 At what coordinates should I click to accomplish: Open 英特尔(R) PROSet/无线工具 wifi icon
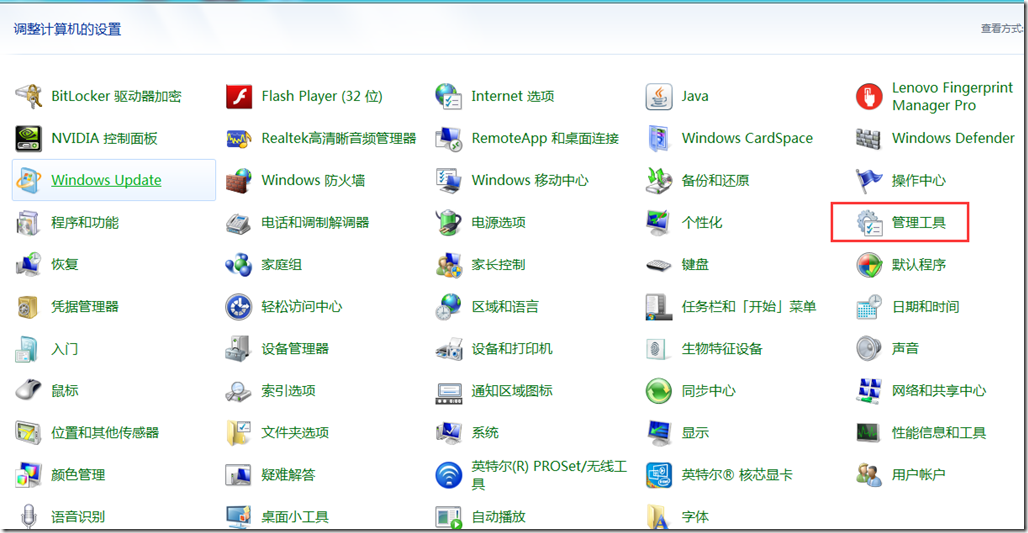(x=448, y=475)
